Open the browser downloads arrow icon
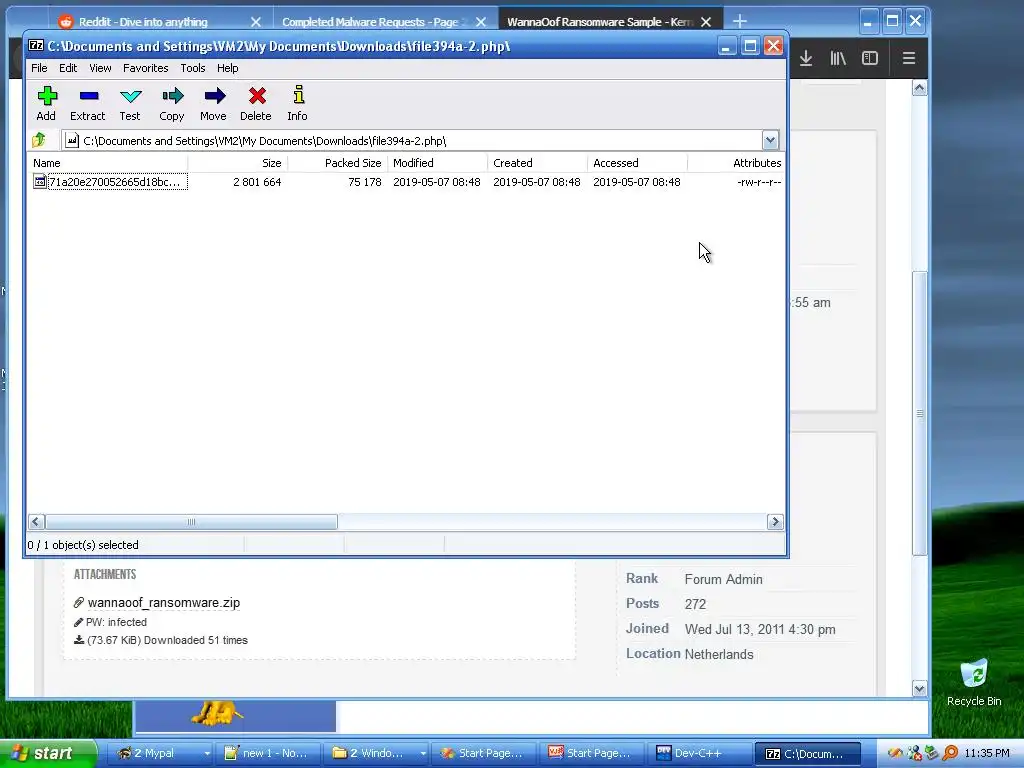 tap(806, 58)
